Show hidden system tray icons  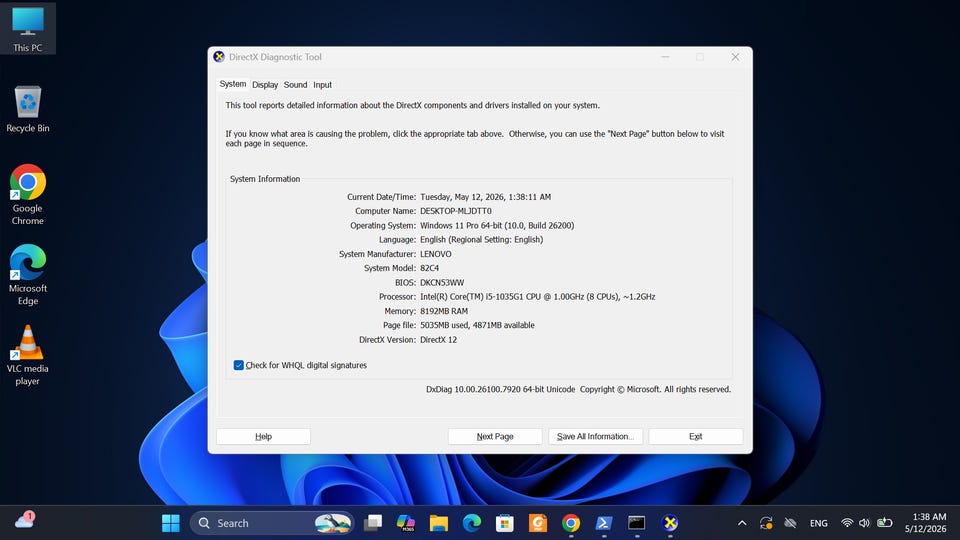(x=742, y=523)
